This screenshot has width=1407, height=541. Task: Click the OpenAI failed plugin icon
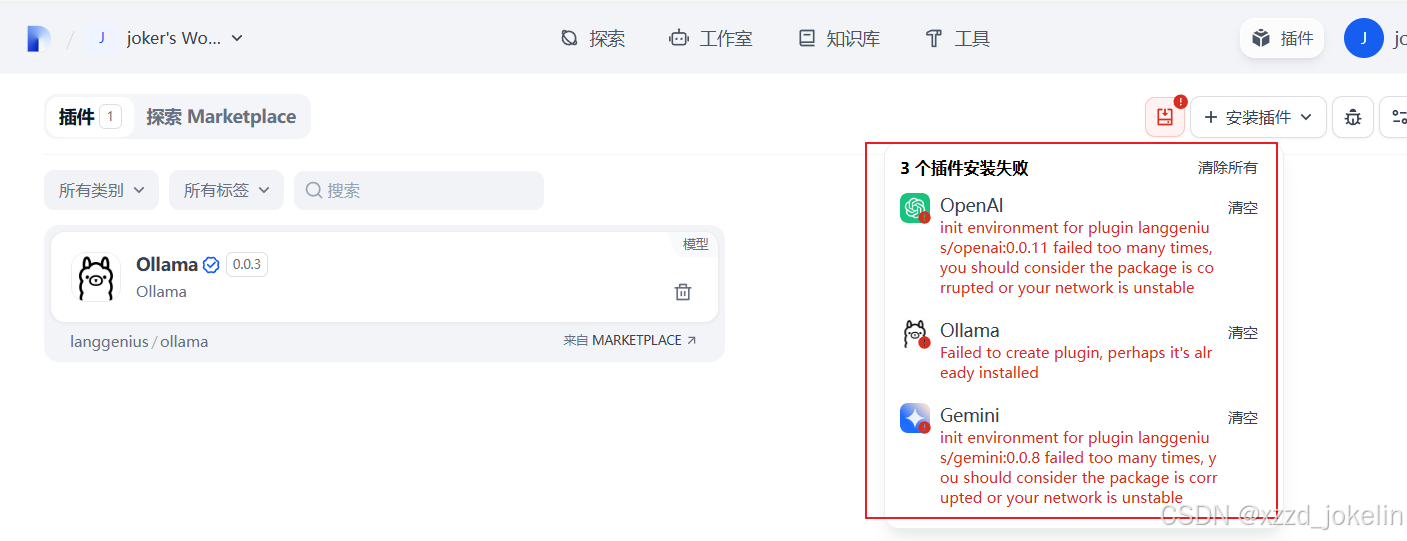coord(915,208)
